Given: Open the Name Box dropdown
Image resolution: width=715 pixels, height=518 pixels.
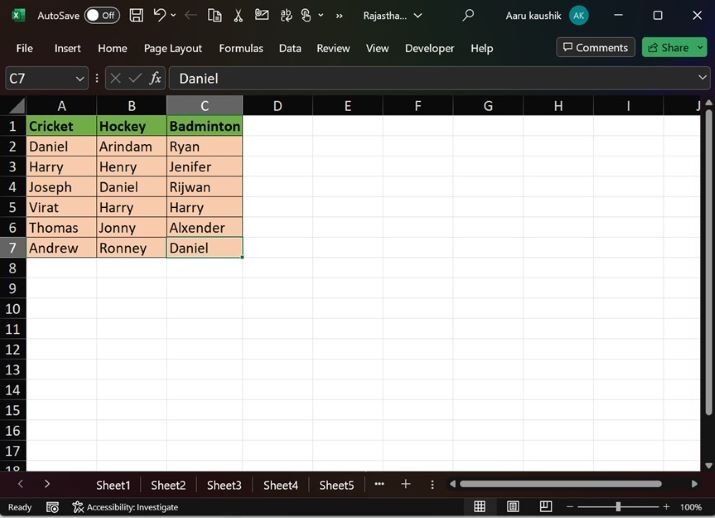Looking at the screenshot, I should [x=80, y=79].
